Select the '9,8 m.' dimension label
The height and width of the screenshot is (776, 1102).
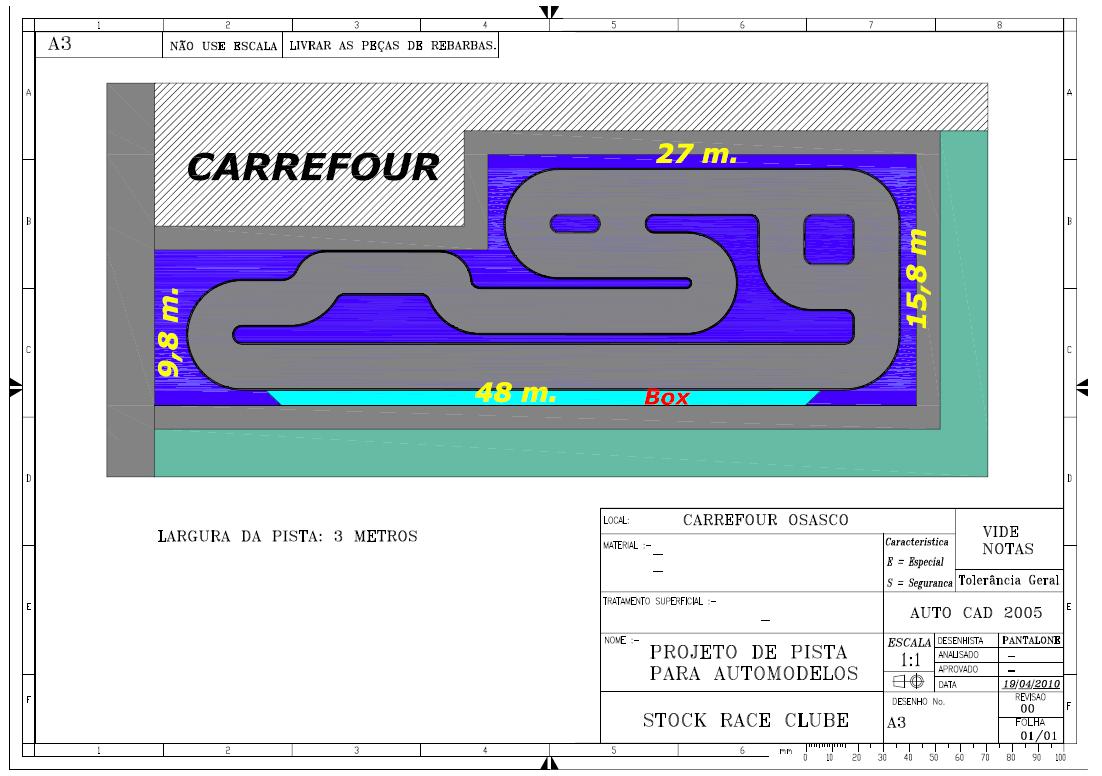pos(169,332)
